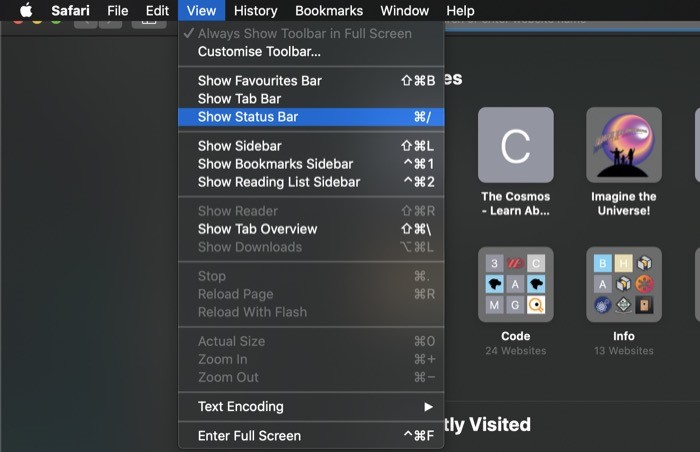Close the open View menu
The height and width of the screenshot is (452, 700).
(x=201, y=10)
